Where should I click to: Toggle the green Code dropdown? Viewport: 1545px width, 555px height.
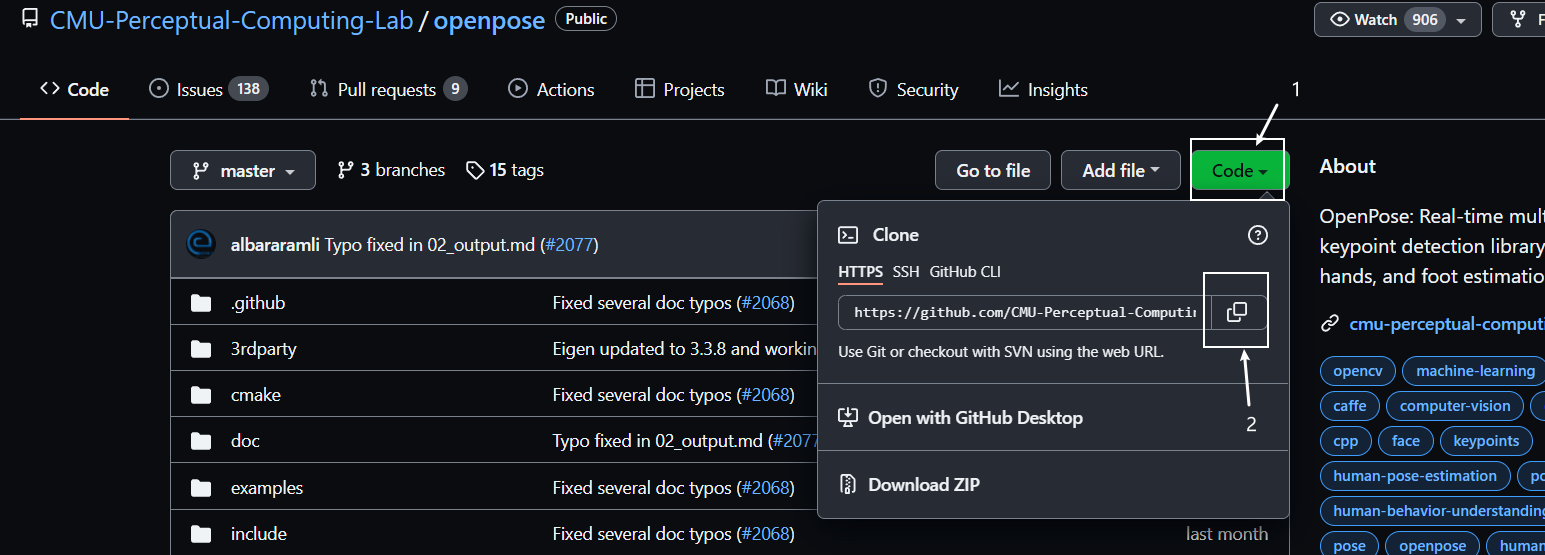tap(1239, 171)
